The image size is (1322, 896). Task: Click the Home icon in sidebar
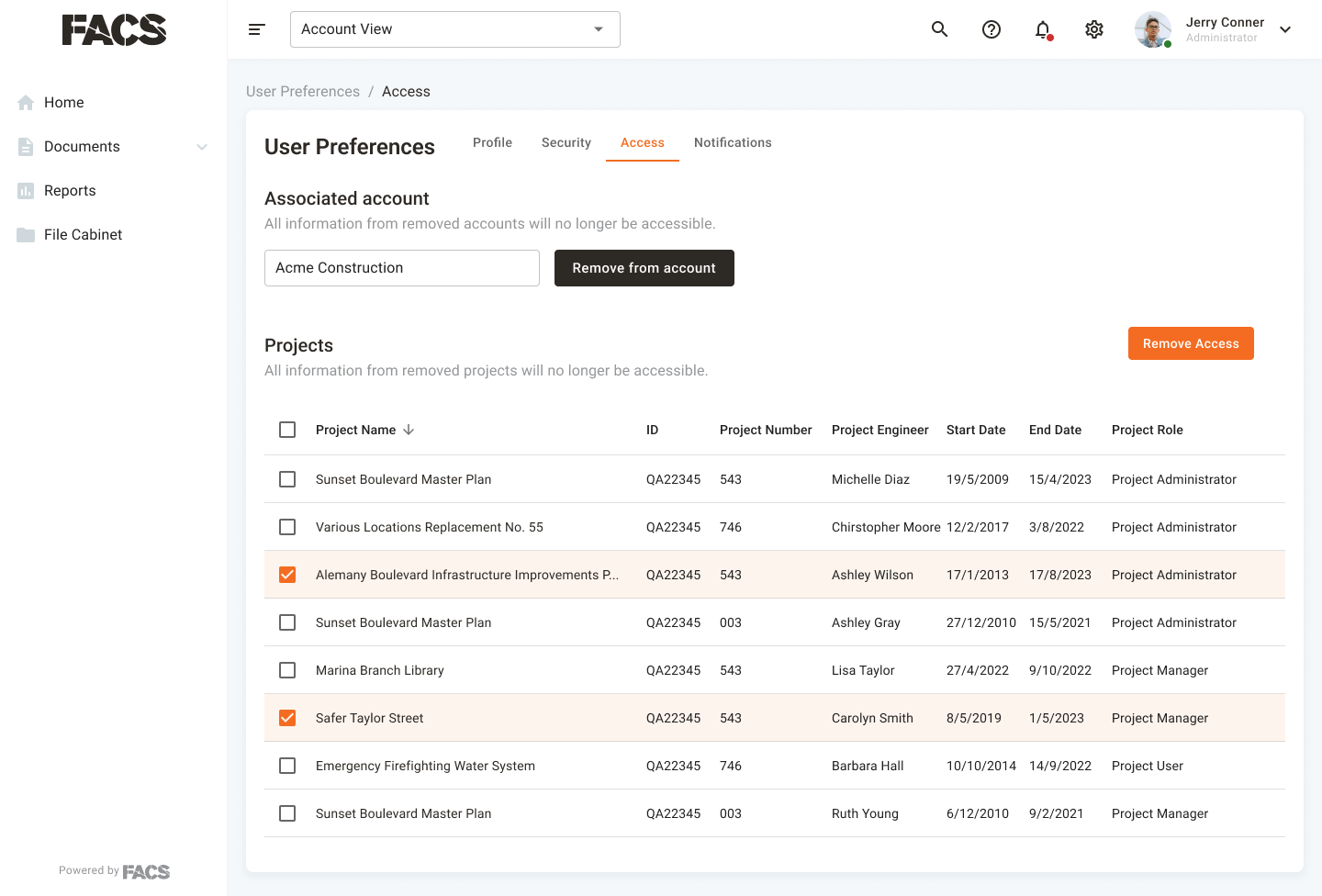pos(26,103)
